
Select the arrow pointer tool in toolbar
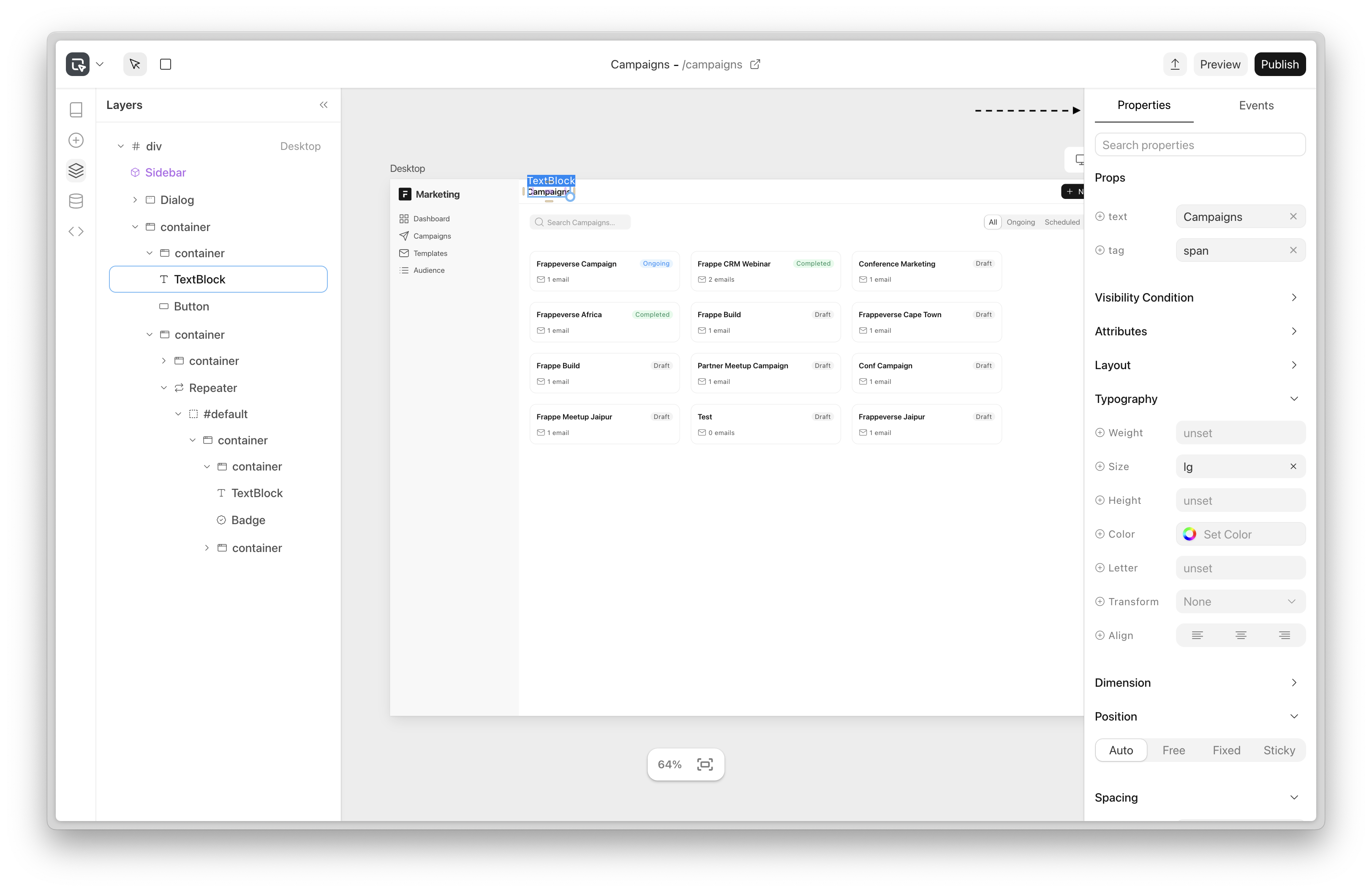coord(135,64)
